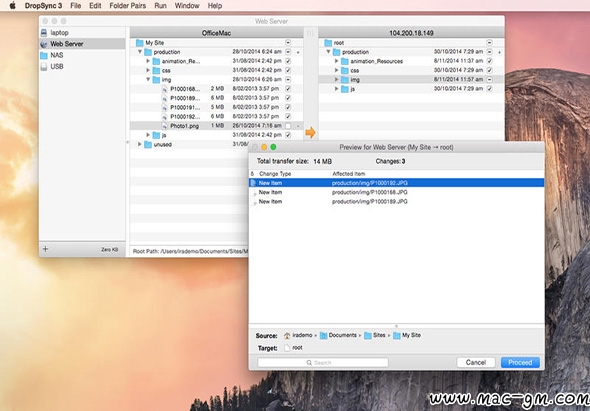Collapse the server-side production folder
The width and height of the screenshot is (590, 411).
[328, 52]
